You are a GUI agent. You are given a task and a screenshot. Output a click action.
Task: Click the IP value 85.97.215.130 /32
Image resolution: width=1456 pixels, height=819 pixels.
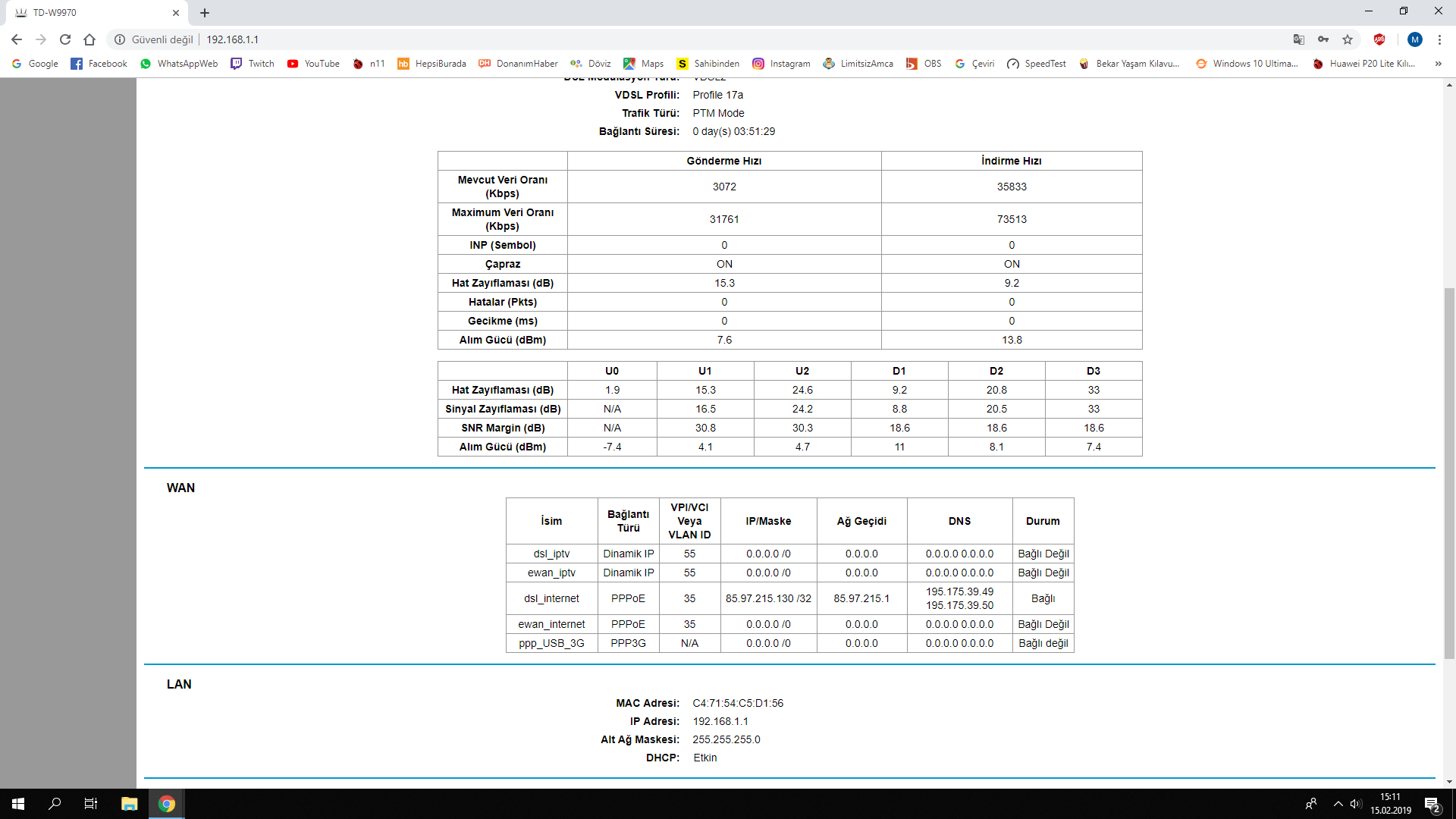pyautogui.click(x=768, y=598)
